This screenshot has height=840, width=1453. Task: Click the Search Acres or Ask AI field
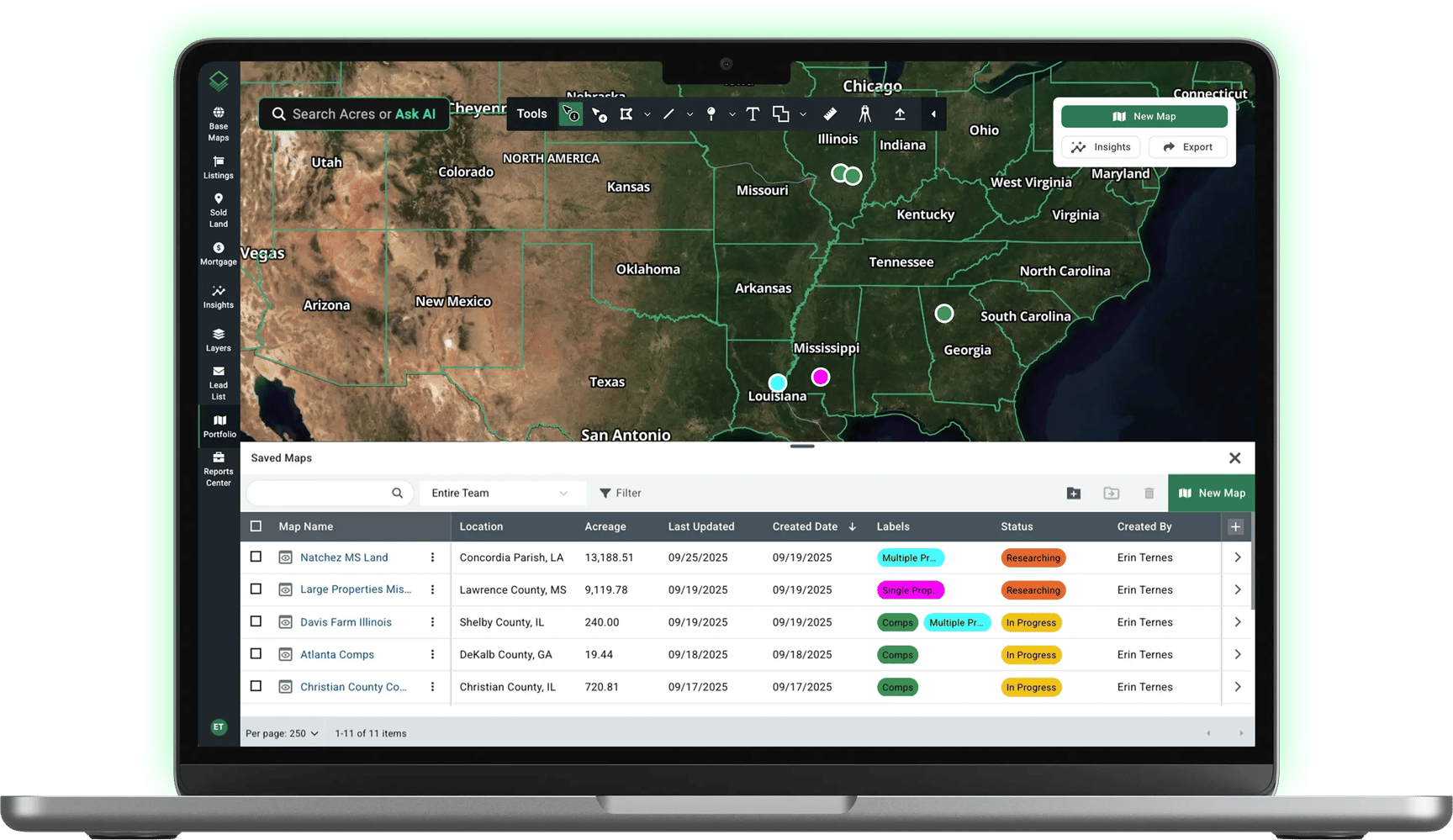tap(354, 114)
